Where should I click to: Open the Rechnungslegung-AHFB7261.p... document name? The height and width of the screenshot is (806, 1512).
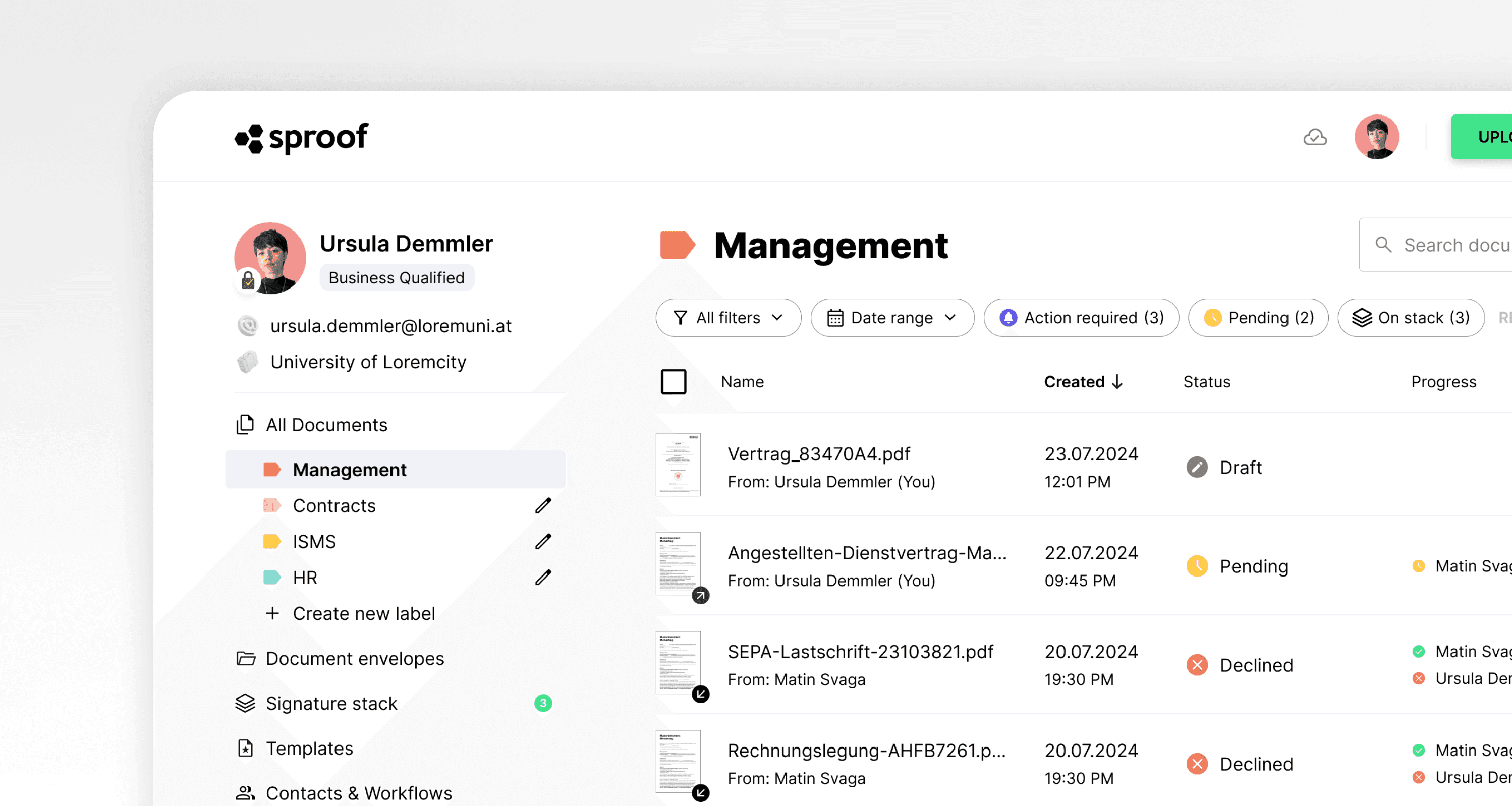click(x=867, y=751)
